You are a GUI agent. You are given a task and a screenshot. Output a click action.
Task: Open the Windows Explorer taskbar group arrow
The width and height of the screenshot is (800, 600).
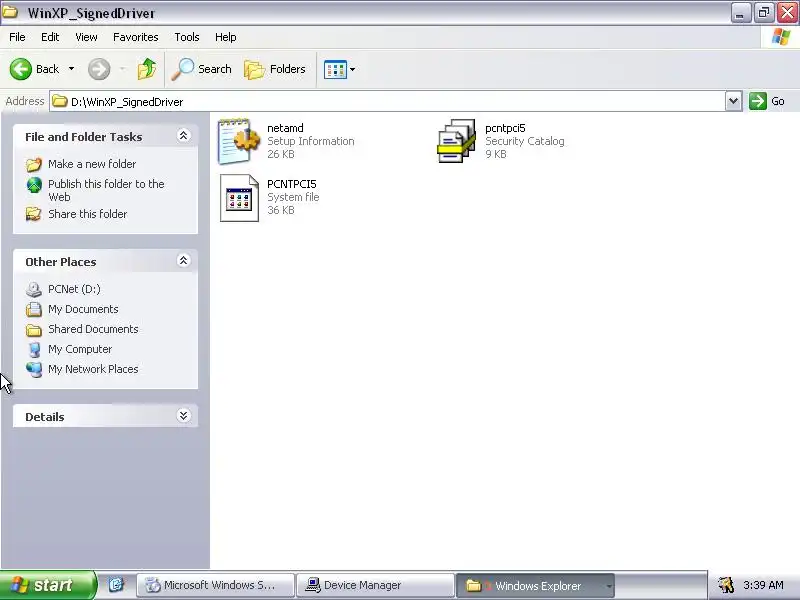(x=609, y=586)
